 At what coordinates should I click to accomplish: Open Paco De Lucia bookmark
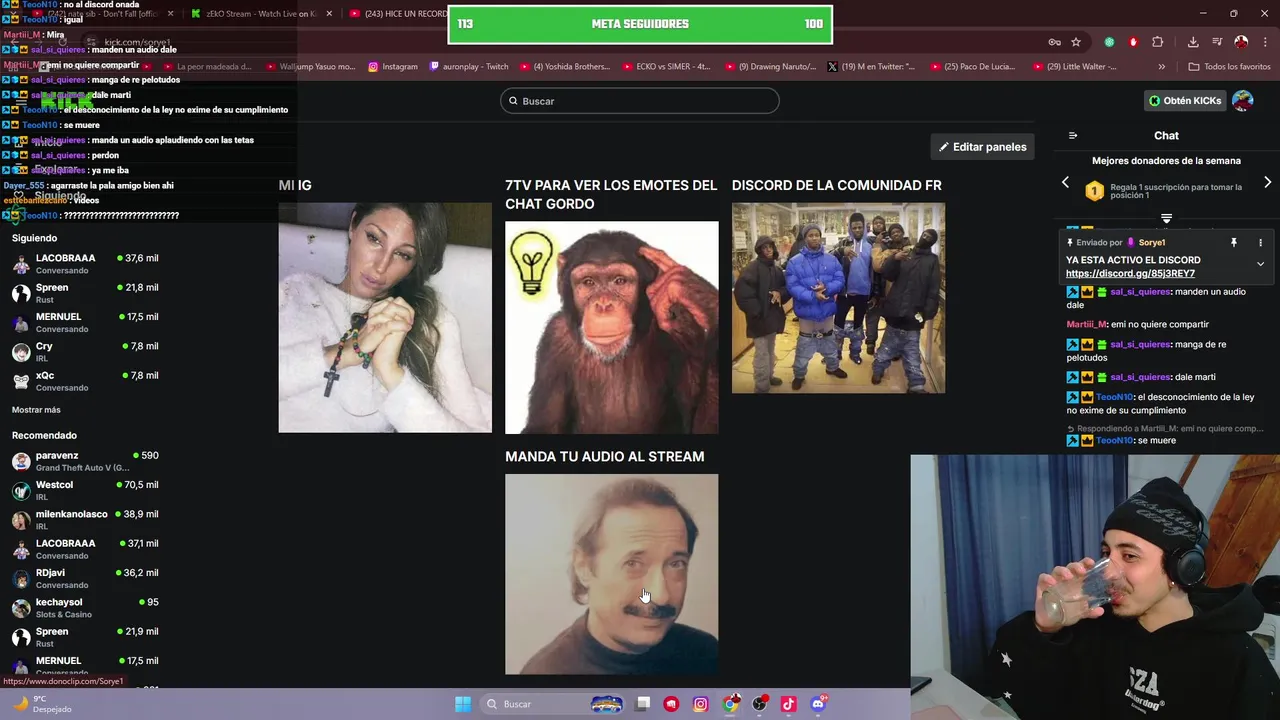coord(973,67)
